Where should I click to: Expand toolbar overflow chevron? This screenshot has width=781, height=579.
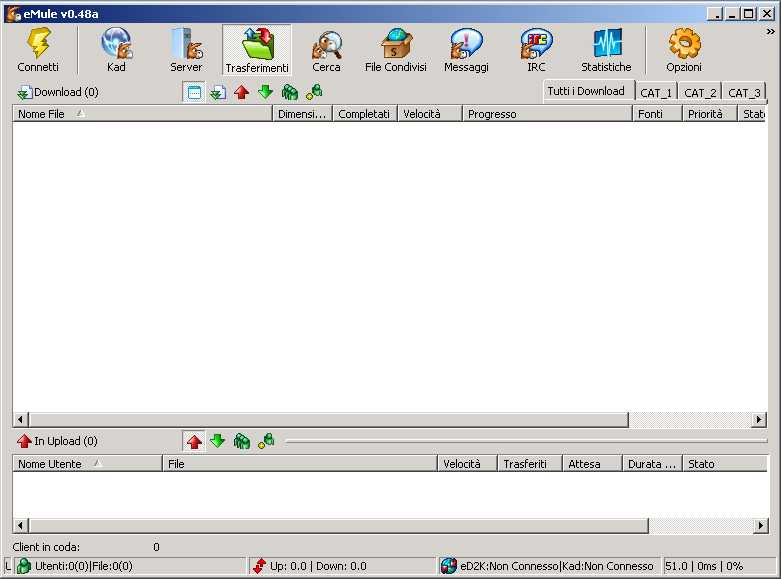tap(770, 32)
